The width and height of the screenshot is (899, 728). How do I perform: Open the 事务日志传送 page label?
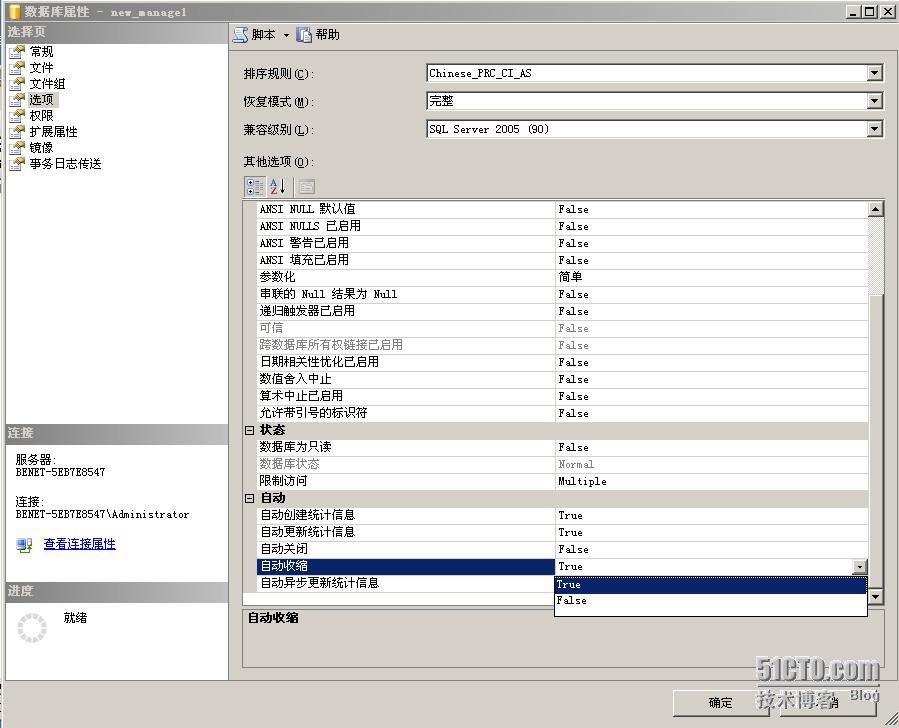point(65,164)
